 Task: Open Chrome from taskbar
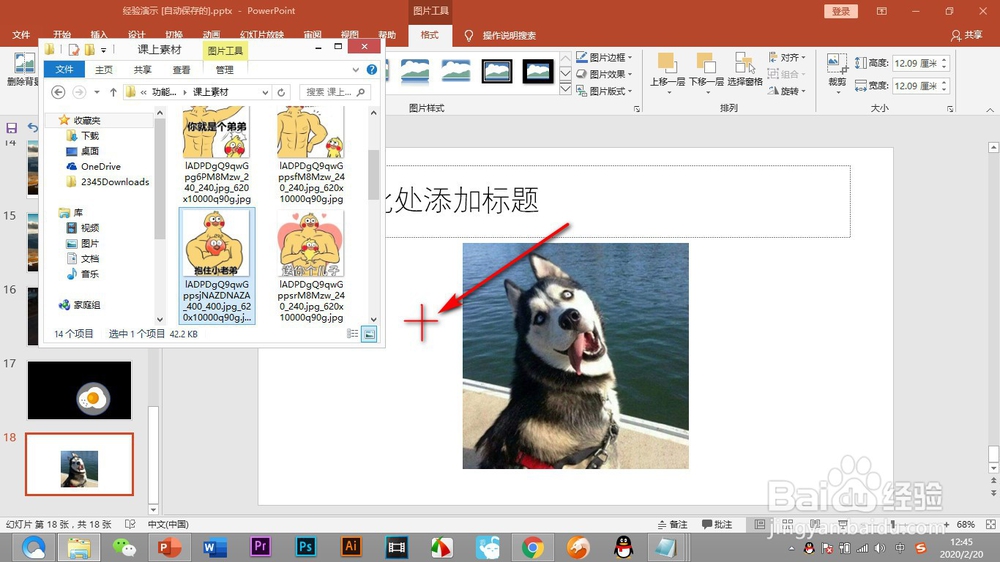pos(533,547)
